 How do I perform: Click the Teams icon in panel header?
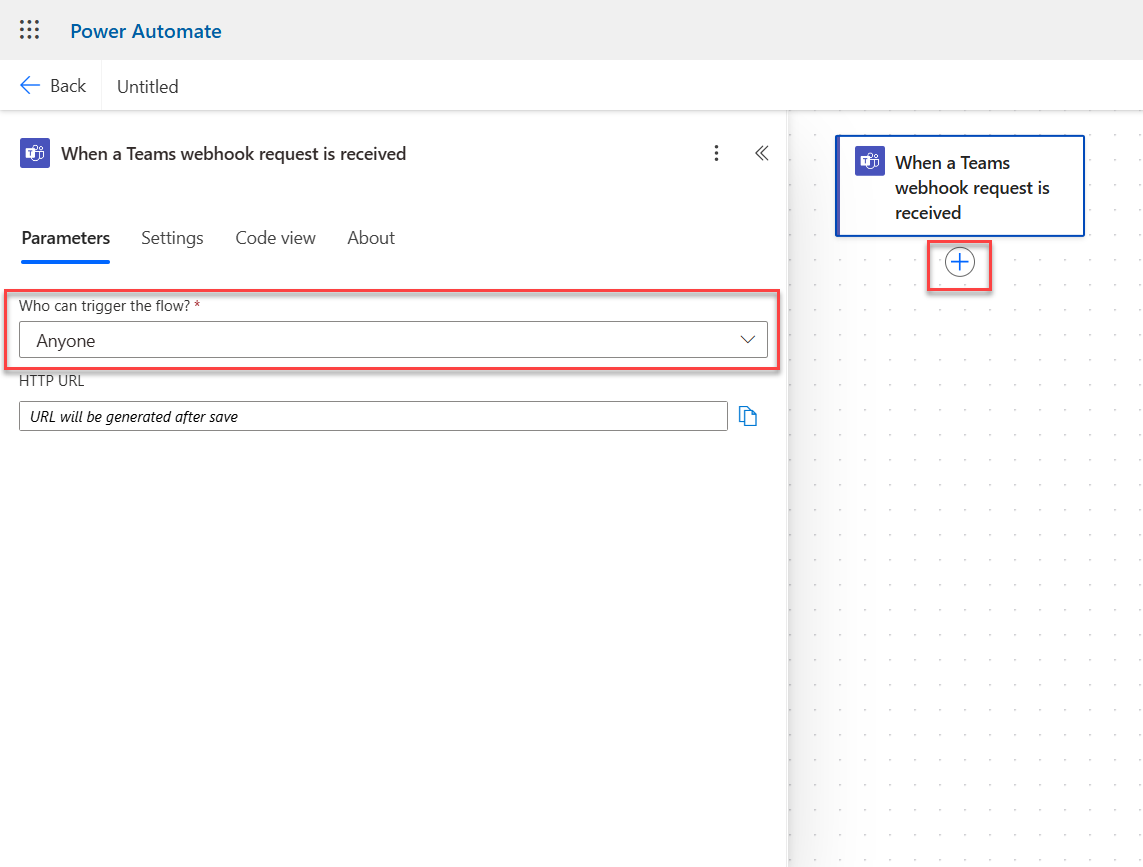pyautogui.click(x=35, y=153)
